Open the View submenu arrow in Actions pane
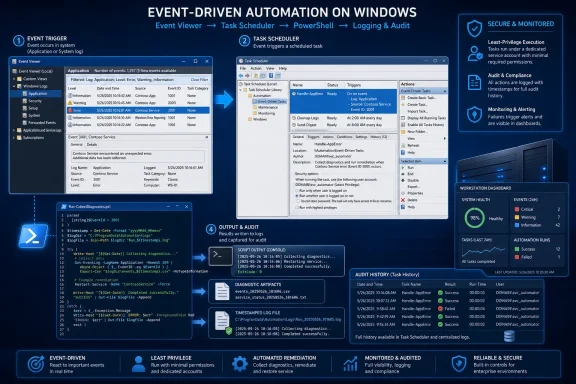 pyautogui.click(x=444, y=139)
